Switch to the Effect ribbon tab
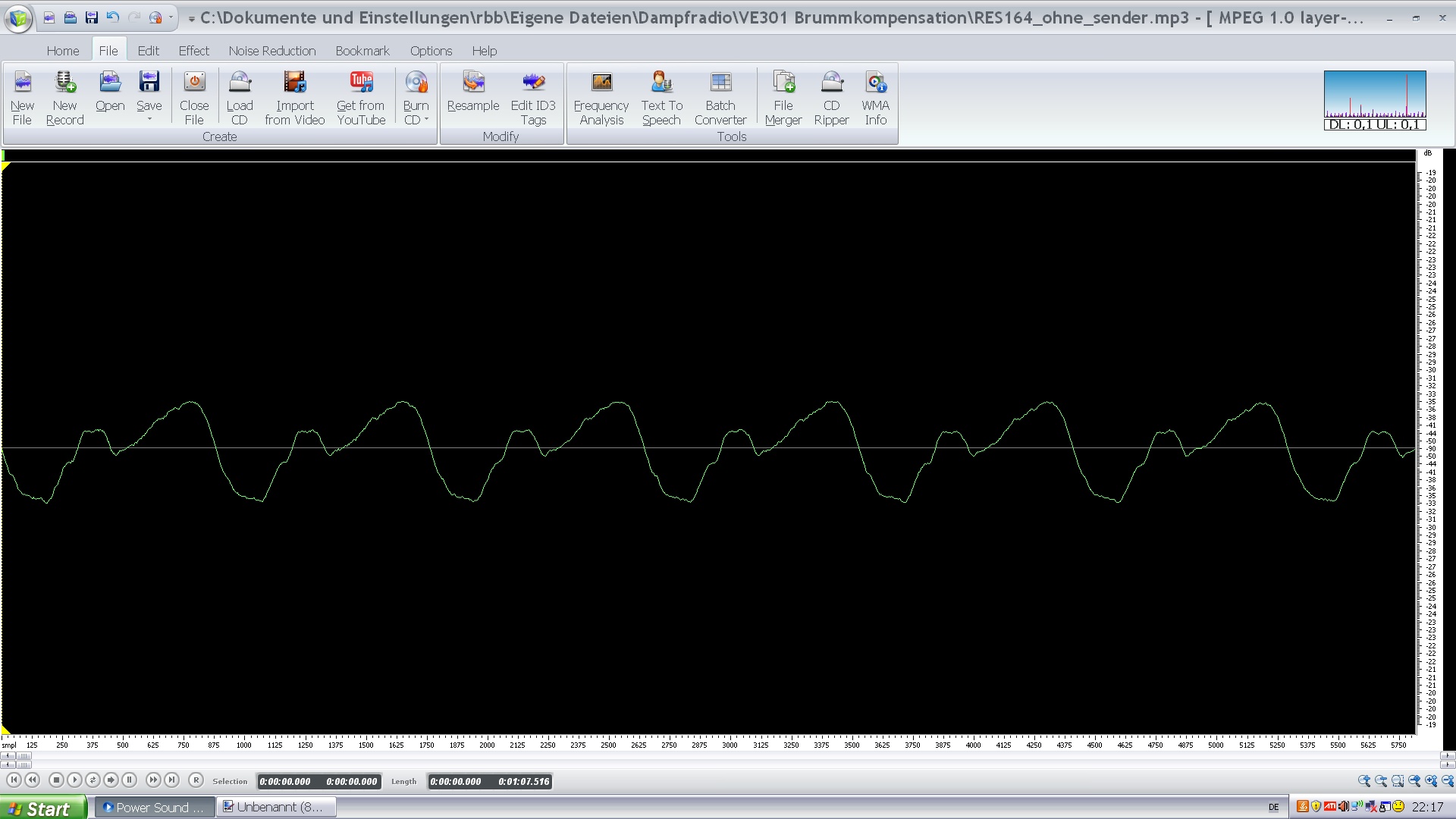The image size is (1456, 819). (x=193, y=51)
